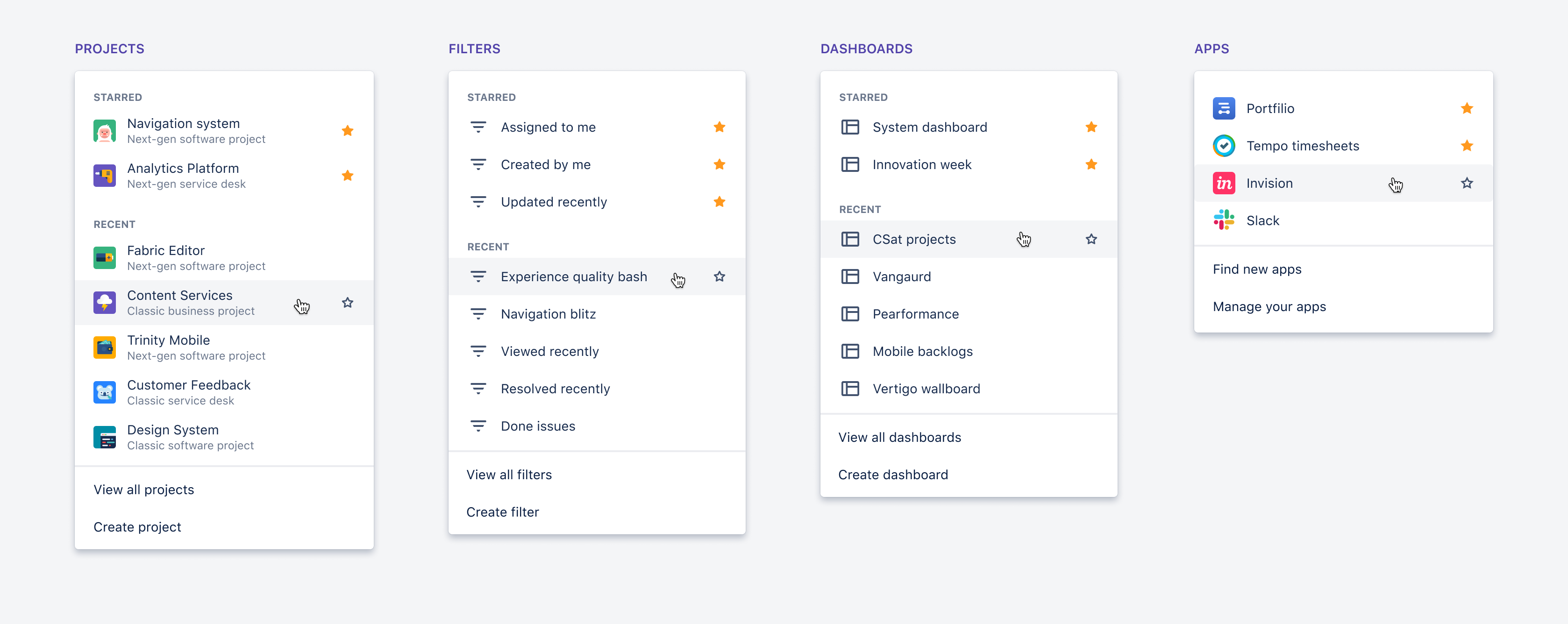
Task: Click the Trinity Mobile wallet icon
Action: click(104, 347)
